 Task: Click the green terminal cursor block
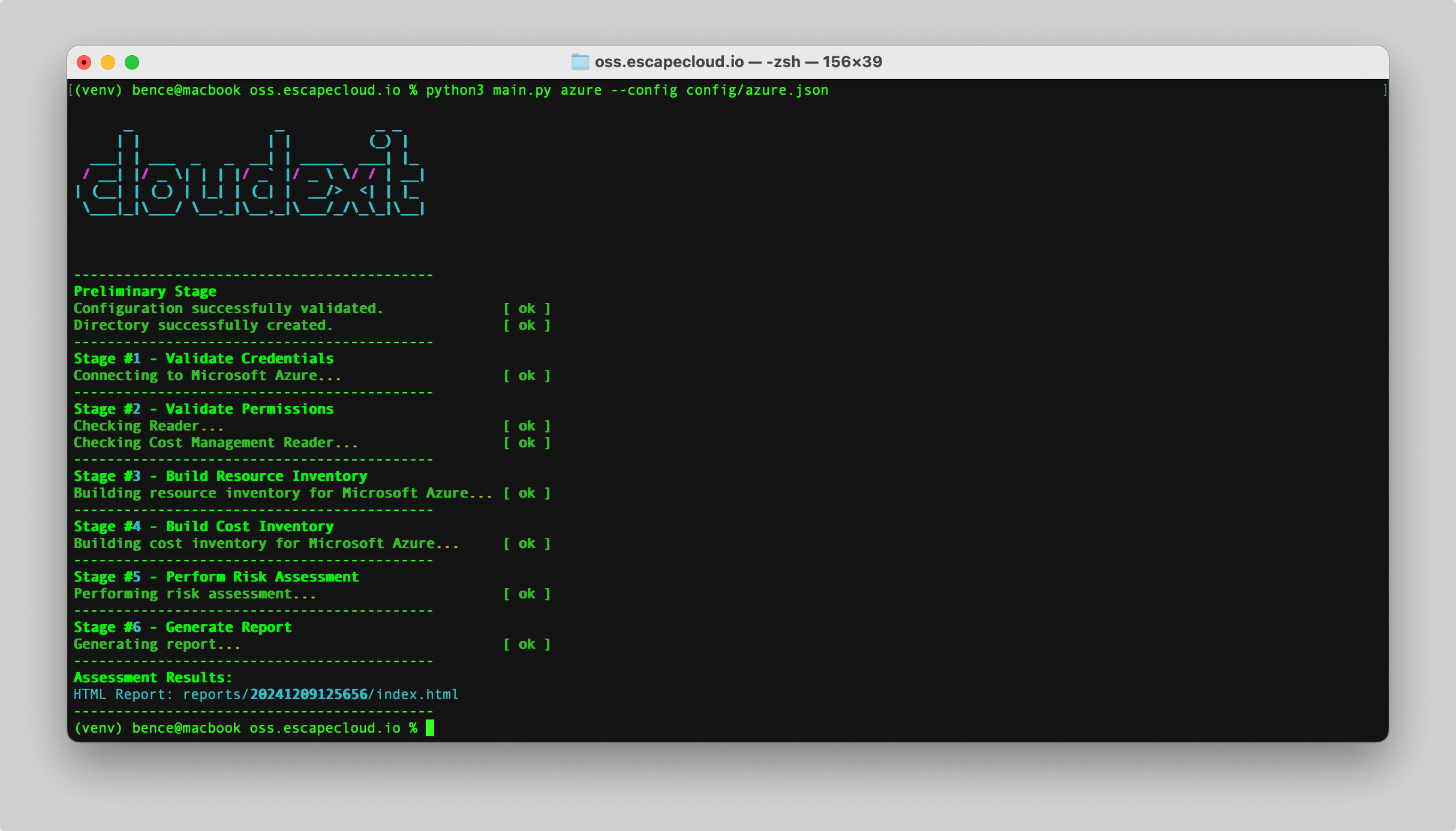click(429, 728)
